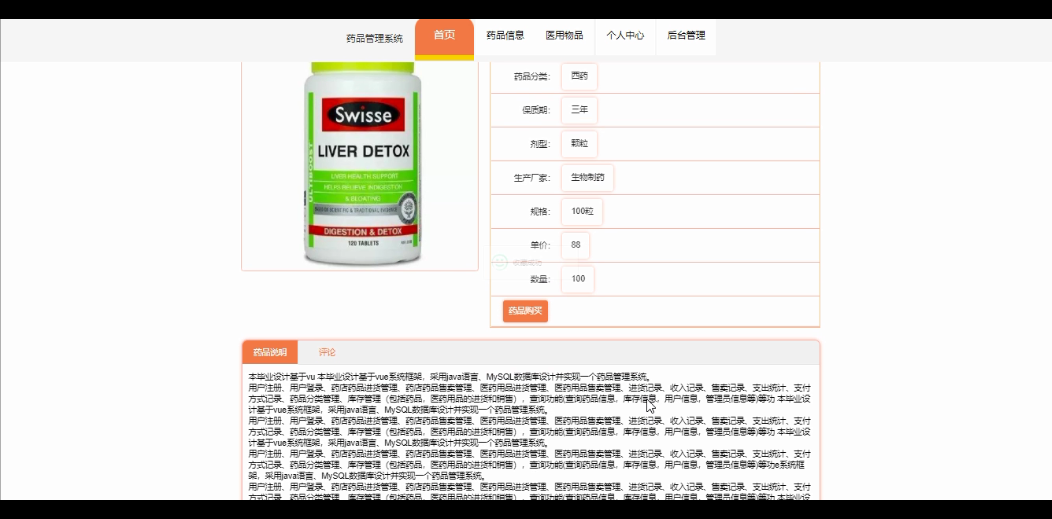Open the 首页 home tab

click(444, 37)
